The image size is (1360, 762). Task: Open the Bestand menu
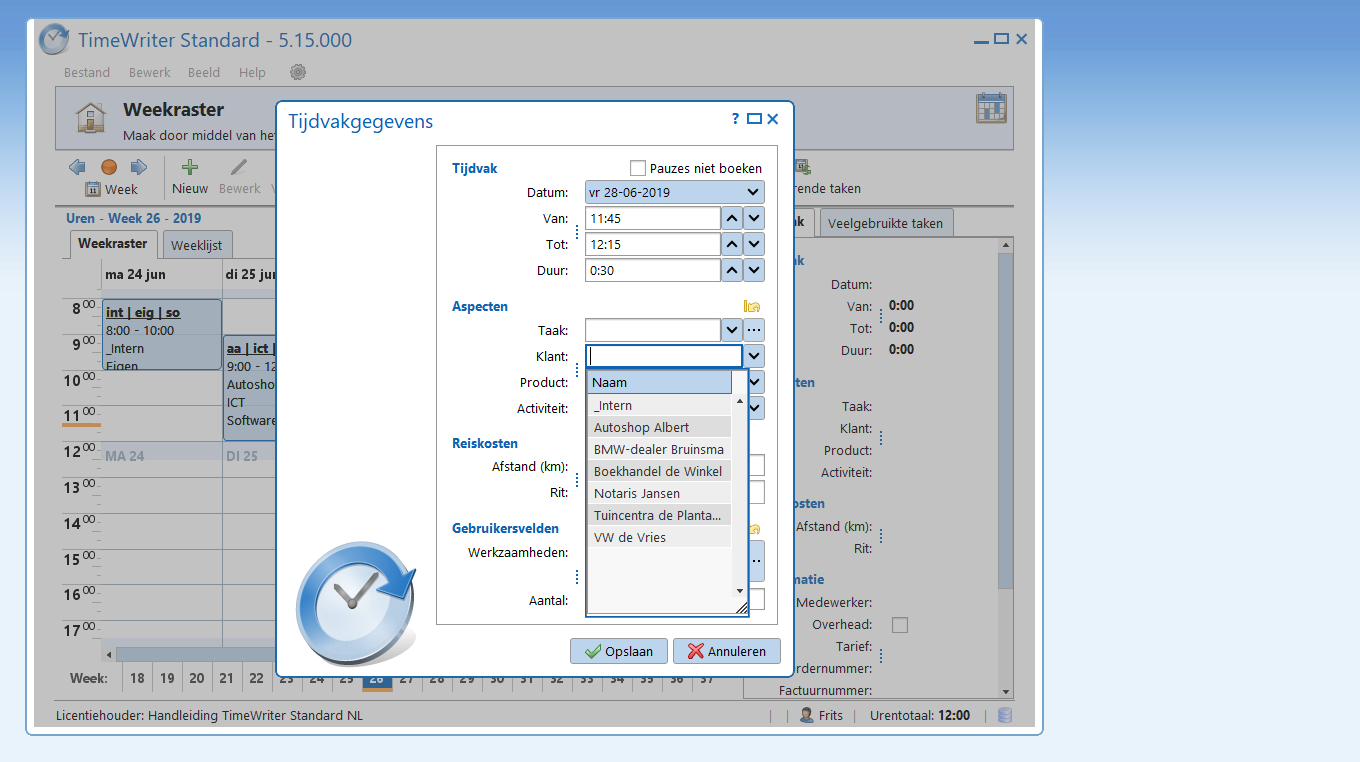pos(87,72)
